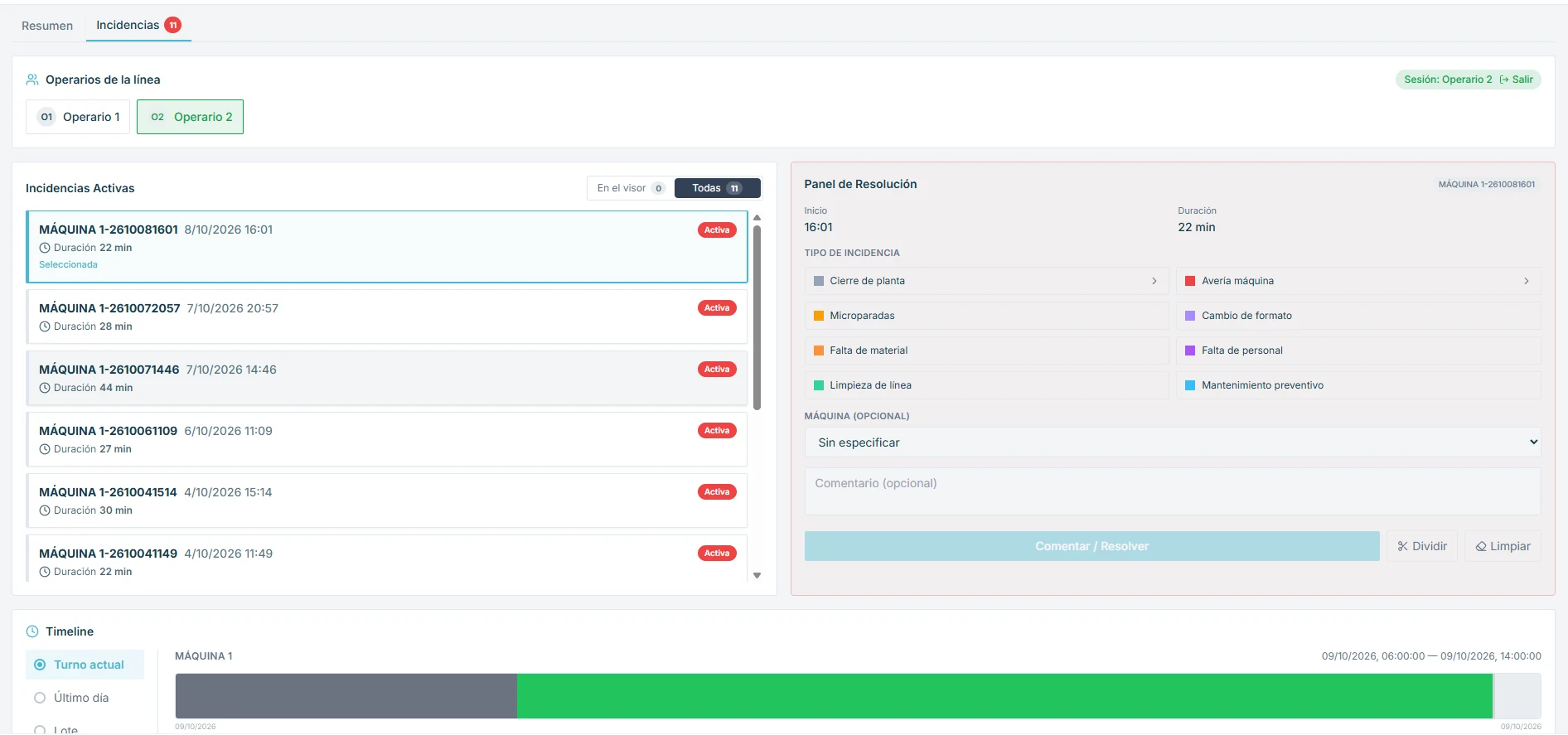Select incident MÁQUINA 1-2610071446

coord(387,378)
